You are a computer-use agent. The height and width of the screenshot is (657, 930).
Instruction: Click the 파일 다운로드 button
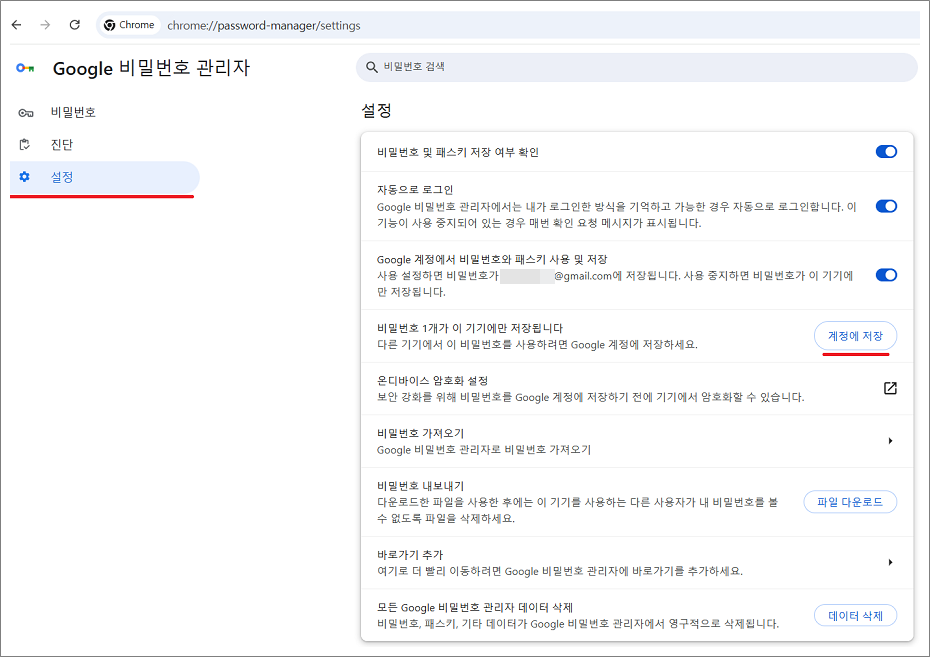[850, 502]
